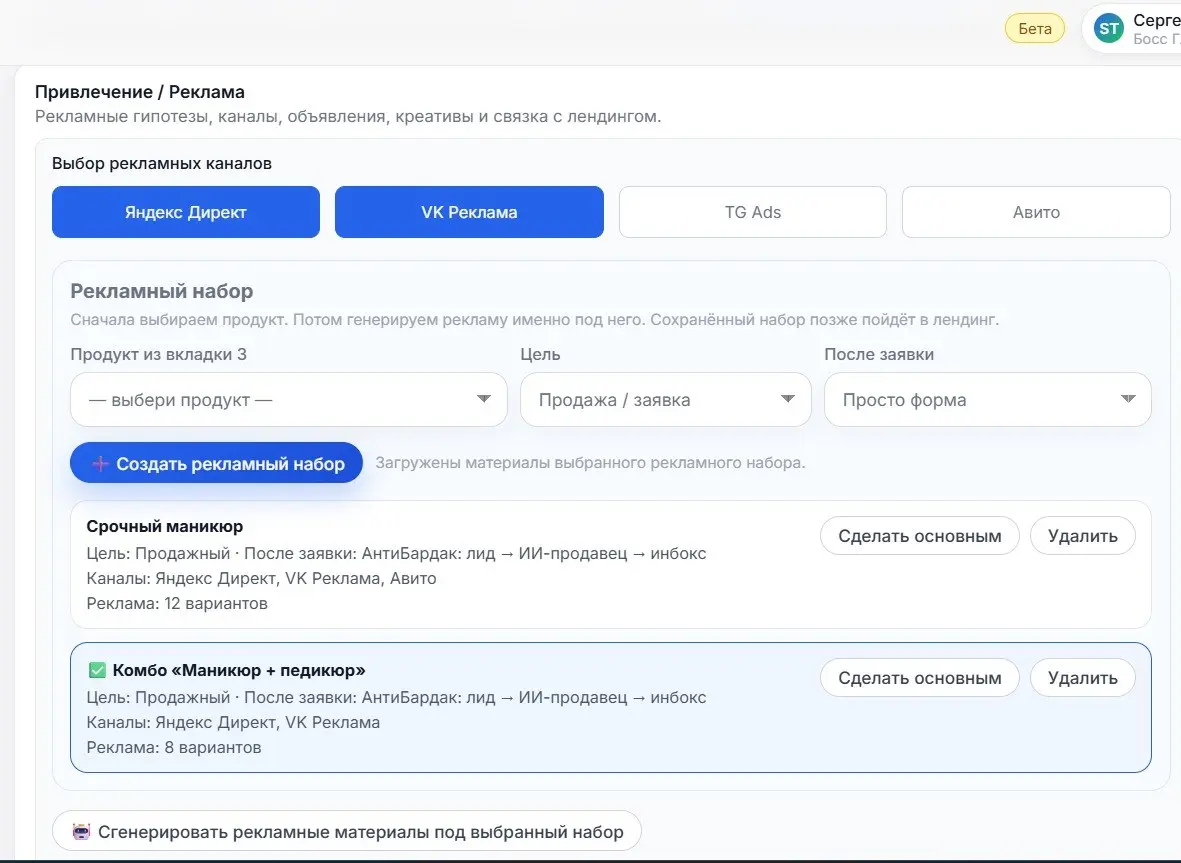
Task: Delete the Комбо «Маникюр + педикюр» set
Action: (x=1082, y=678)
